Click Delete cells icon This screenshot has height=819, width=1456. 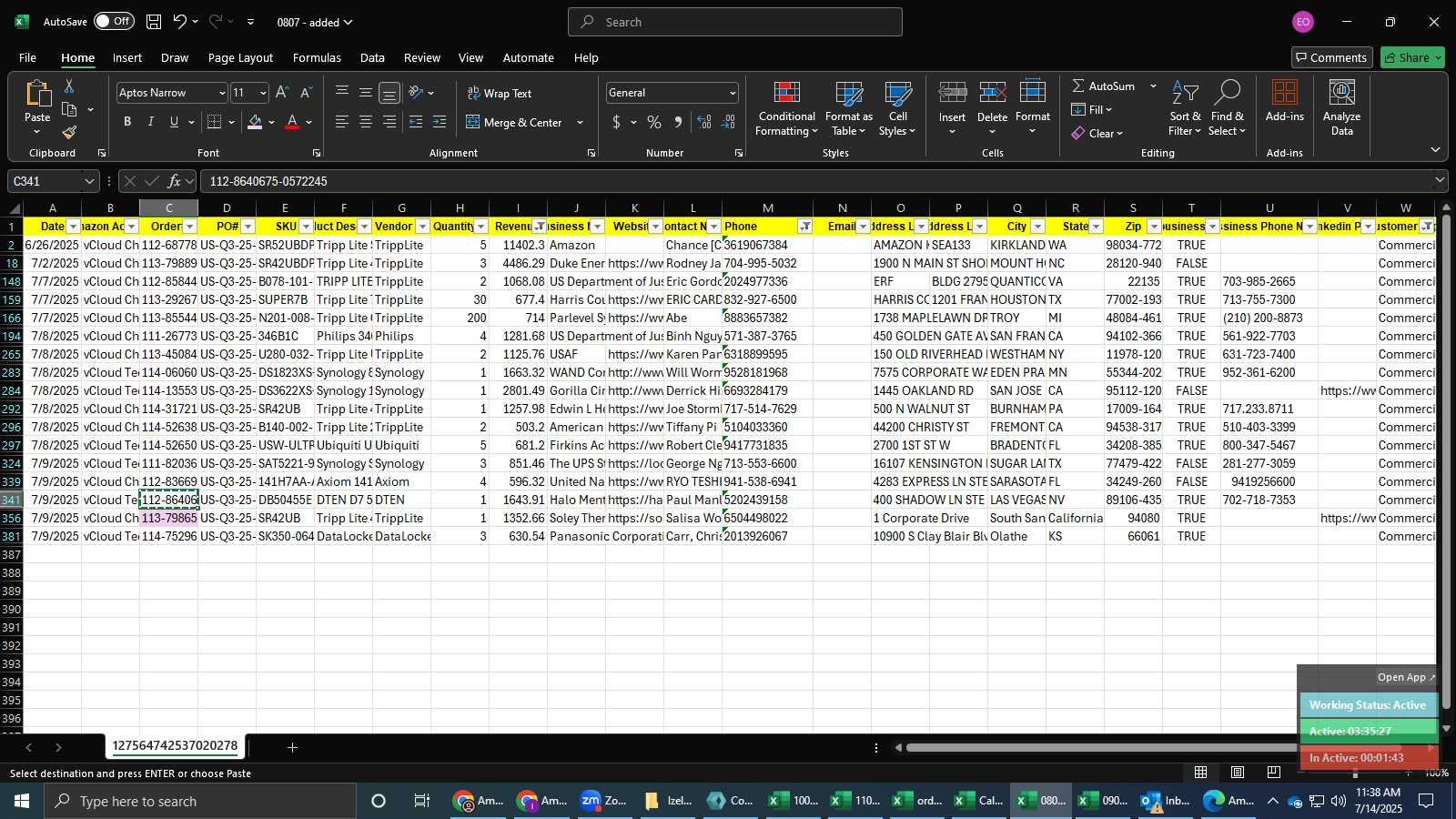coord(992,93)
